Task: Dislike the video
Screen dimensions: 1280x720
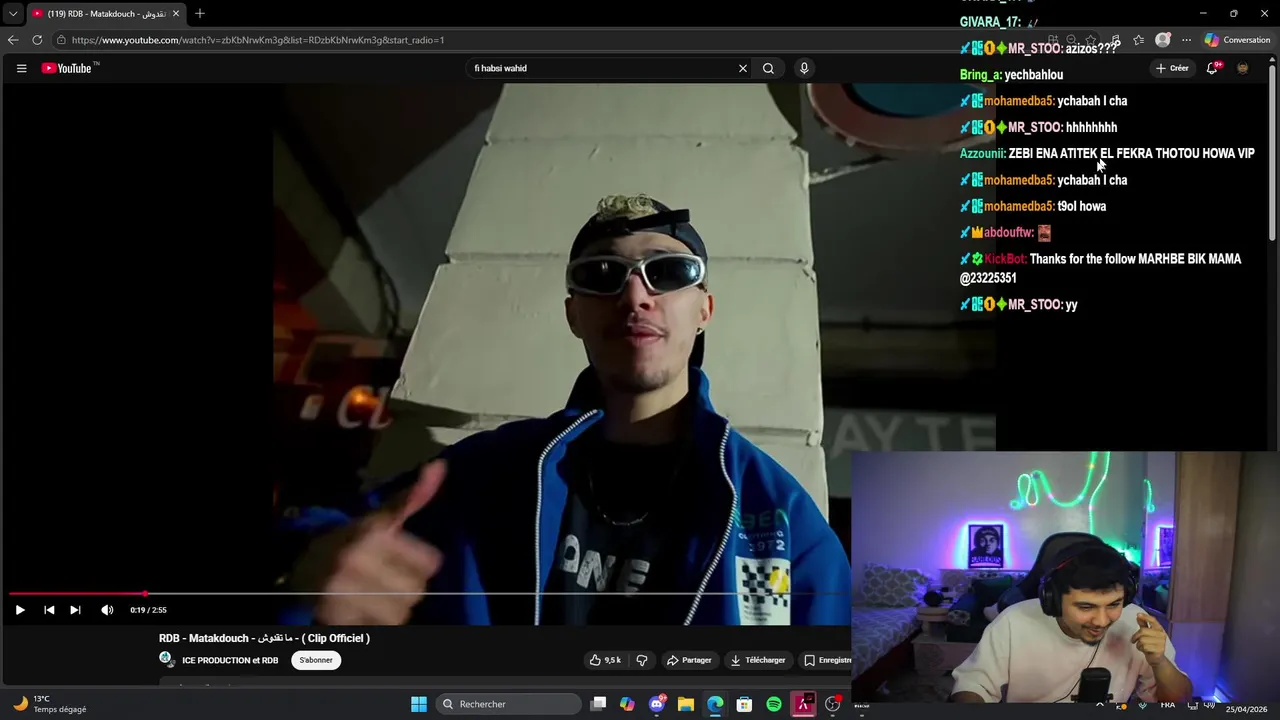Action: 642,660
